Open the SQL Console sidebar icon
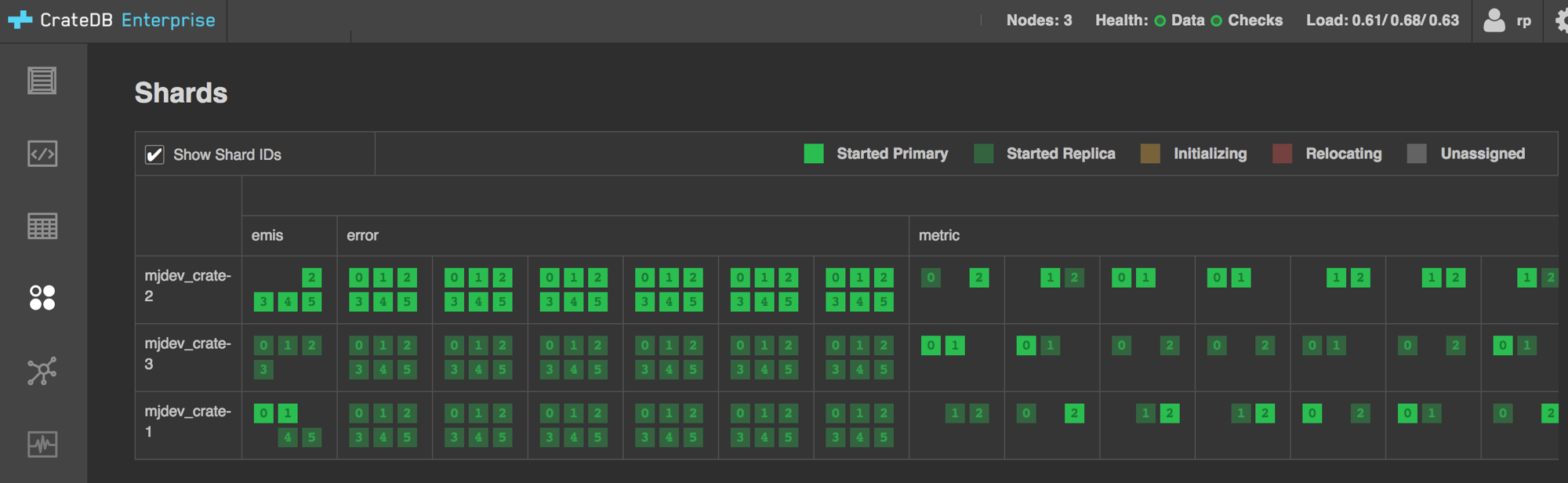The height and width of the screenshot is (483, 1568). click(42, 154)
